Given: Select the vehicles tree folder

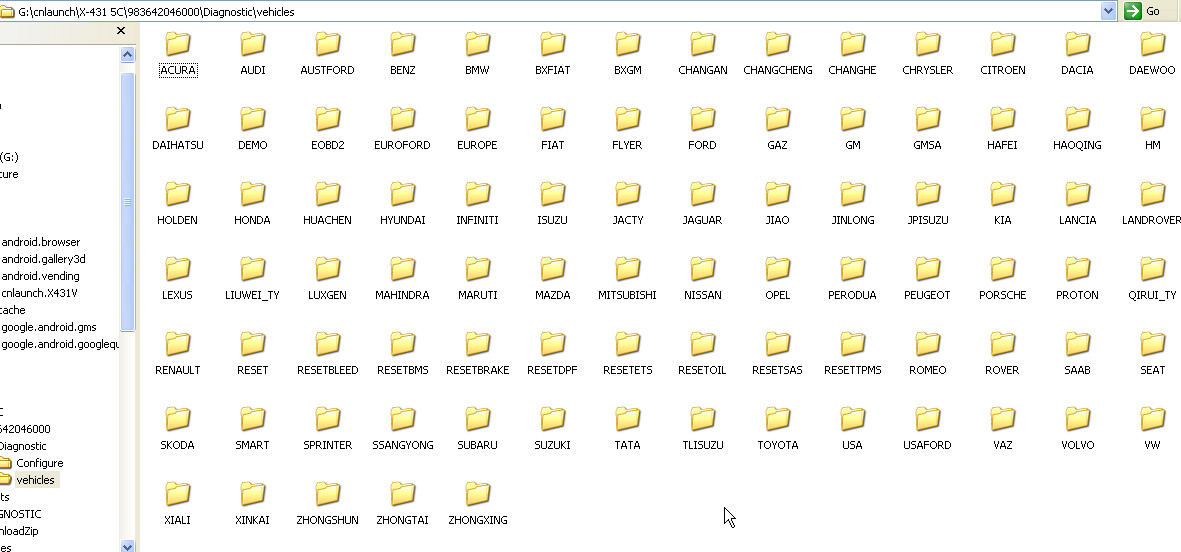Looking at the screenshot, I should [35, 480].
